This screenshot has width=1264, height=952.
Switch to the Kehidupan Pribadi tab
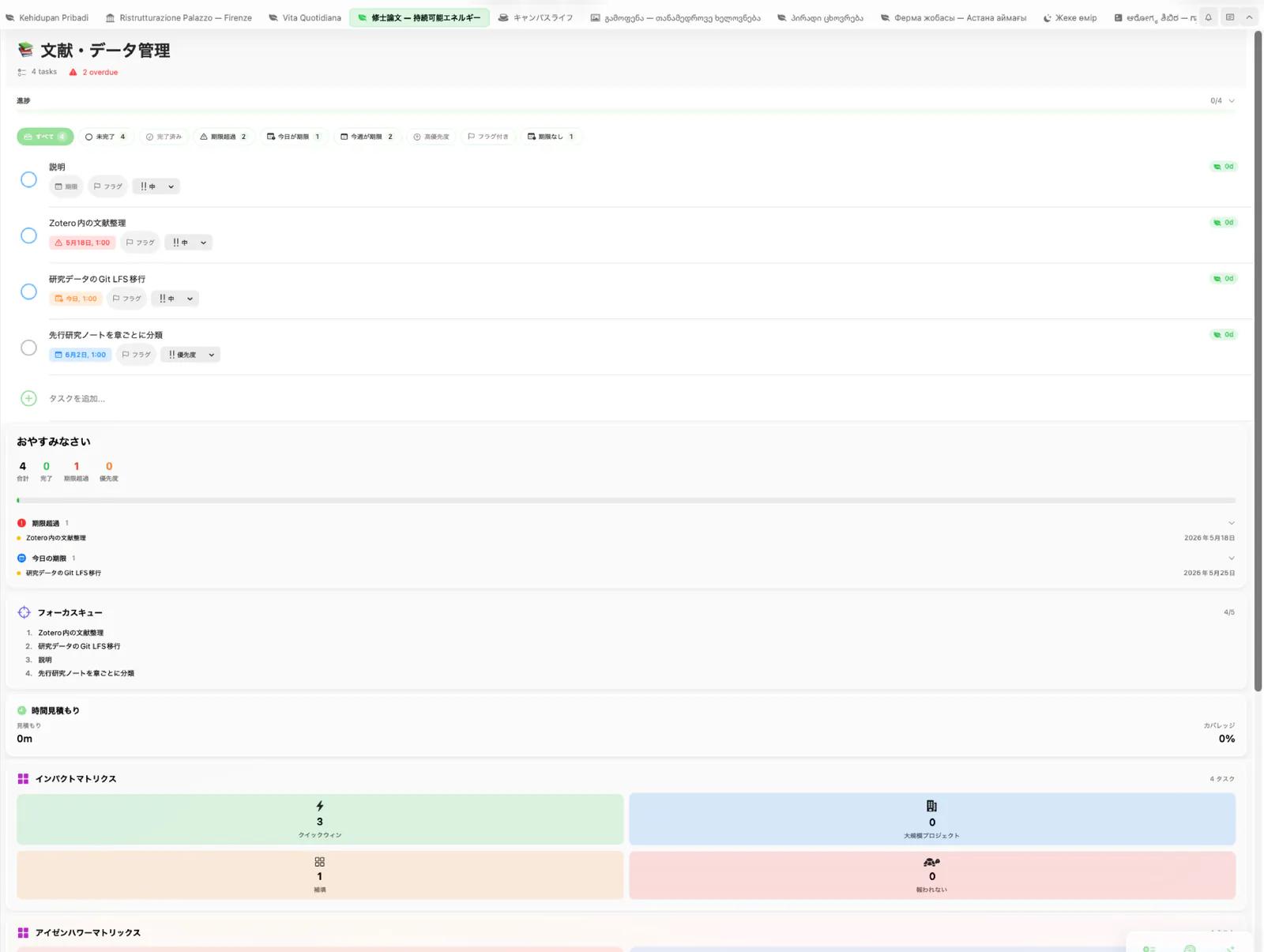(47, 17)
